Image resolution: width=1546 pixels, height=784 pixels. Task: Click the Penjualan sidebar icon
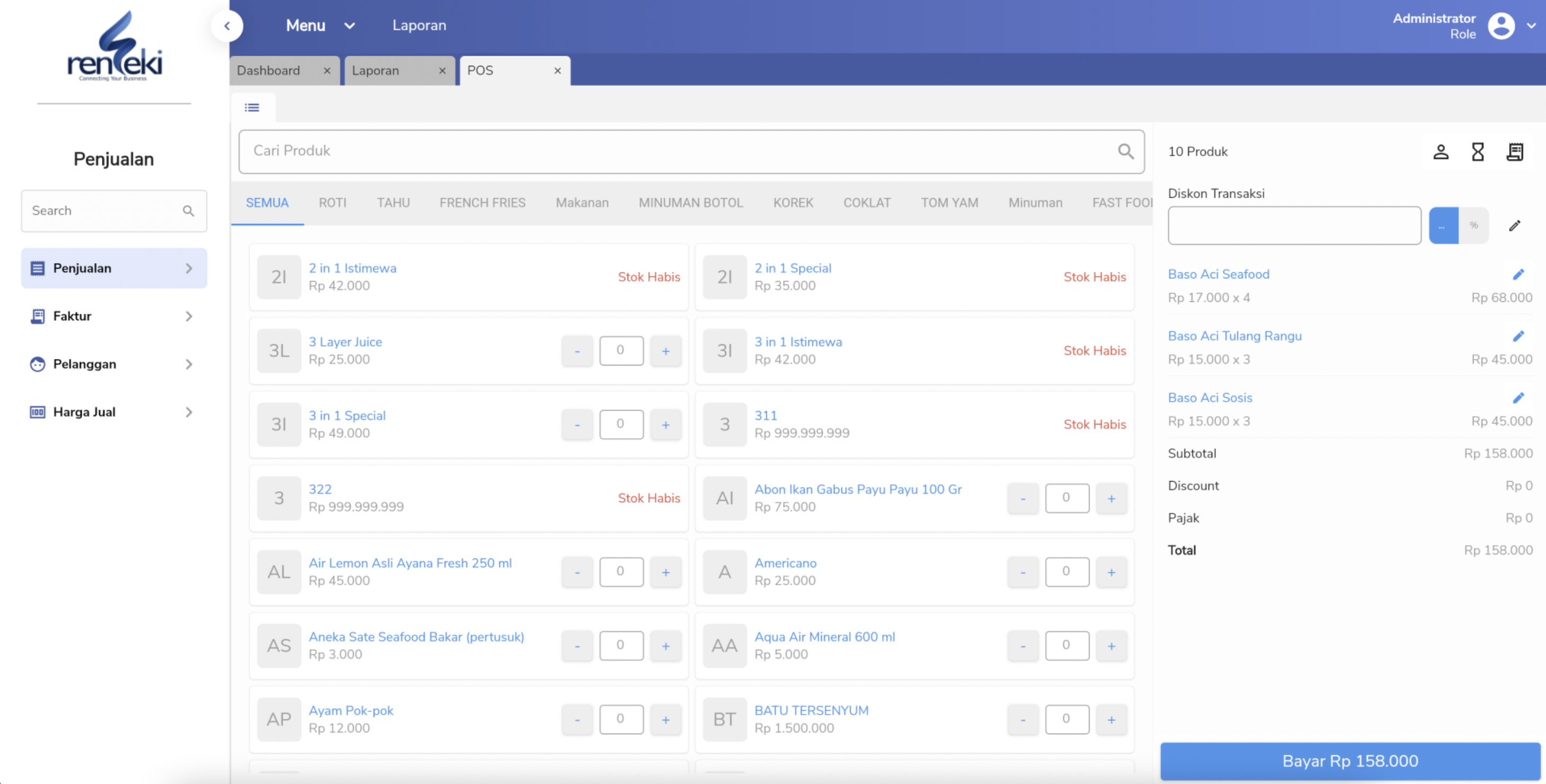37,268
